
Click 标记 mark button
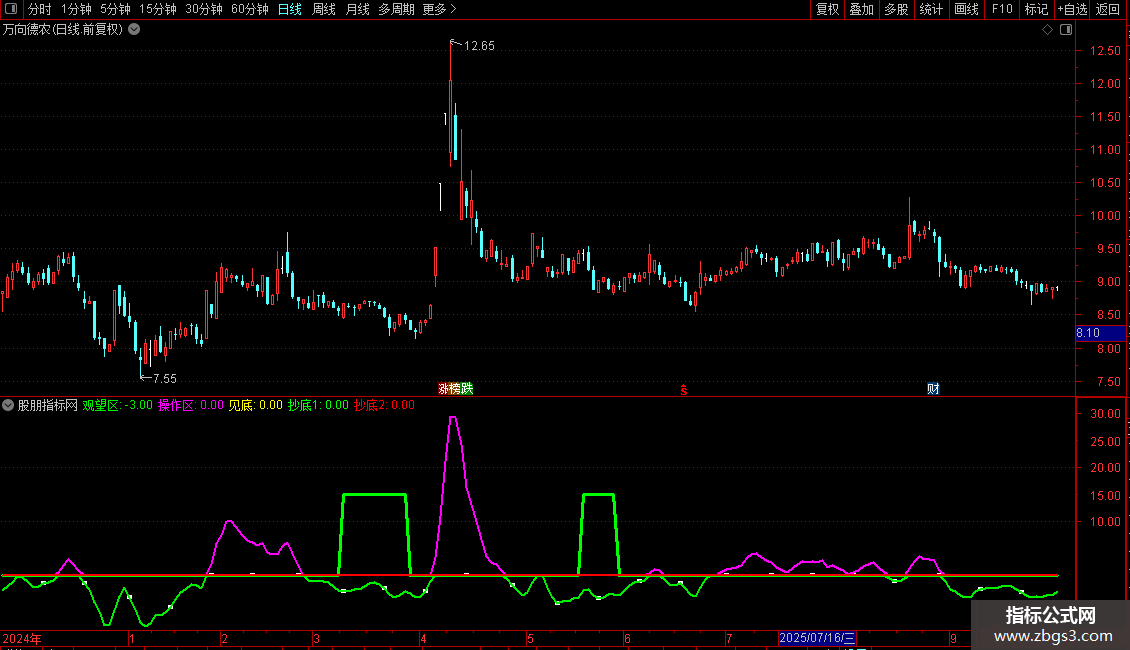pyautogui.click(x=1036, y=9)
